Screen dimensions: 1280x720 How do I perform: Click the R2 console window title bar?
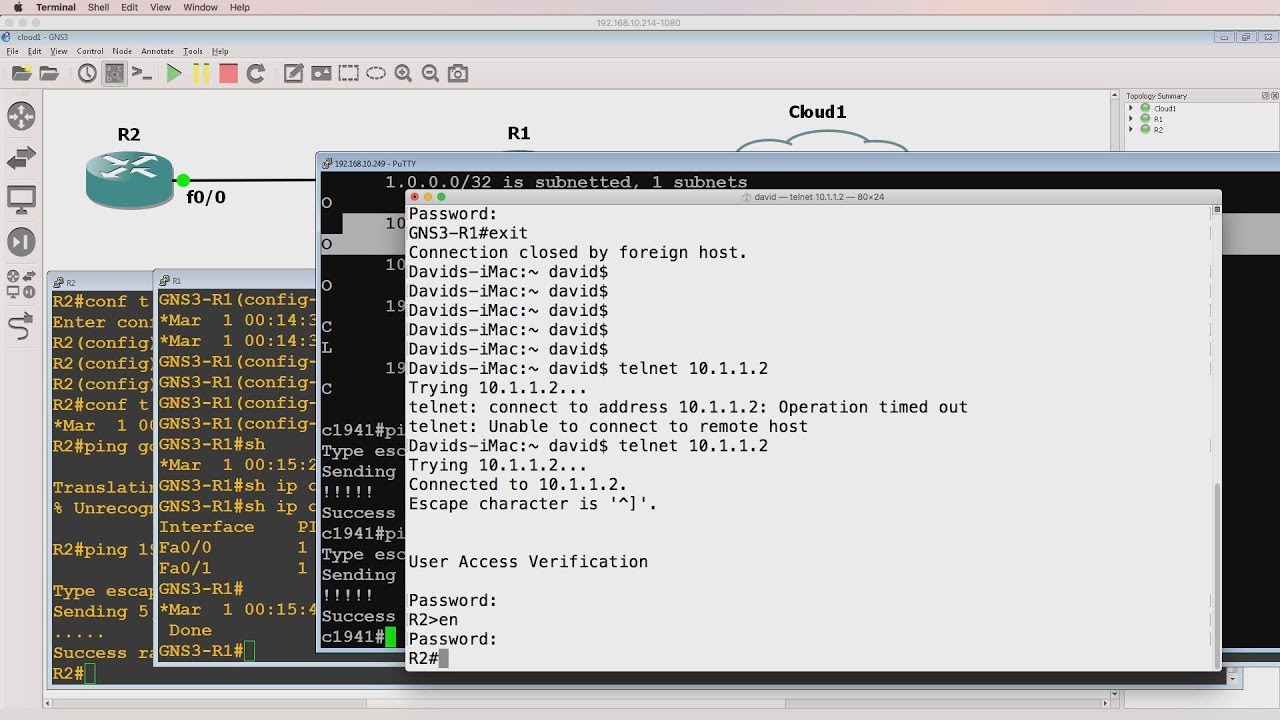(x=100, y=283)
